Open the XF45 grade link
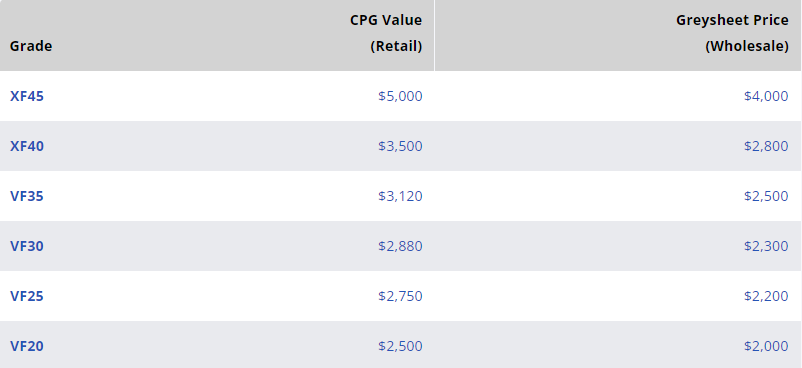The height and width of the screenshot is (368, 802). coord(27,96)
